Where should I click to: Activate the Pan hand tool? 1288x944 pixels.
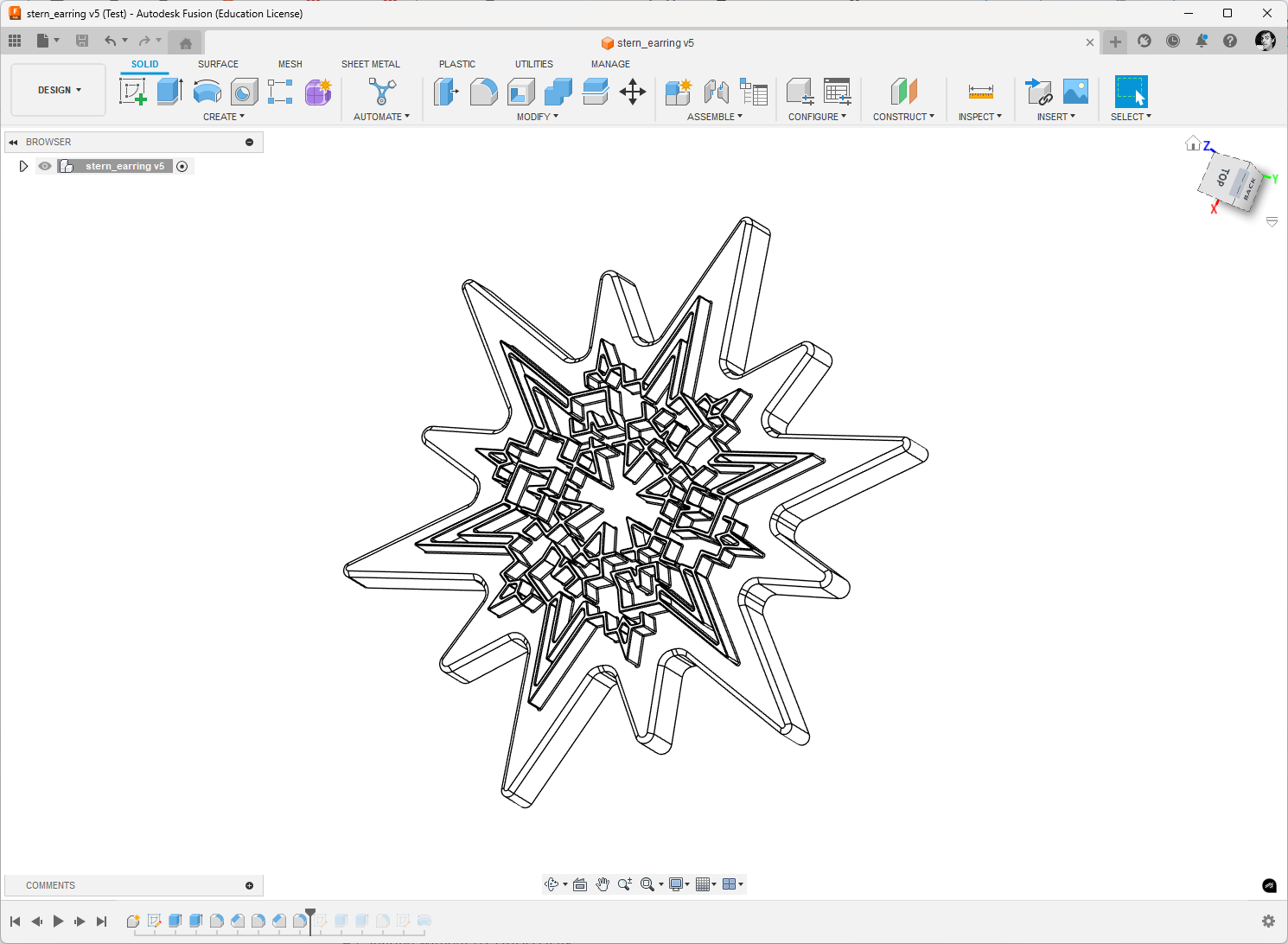(x=603, y=884)
